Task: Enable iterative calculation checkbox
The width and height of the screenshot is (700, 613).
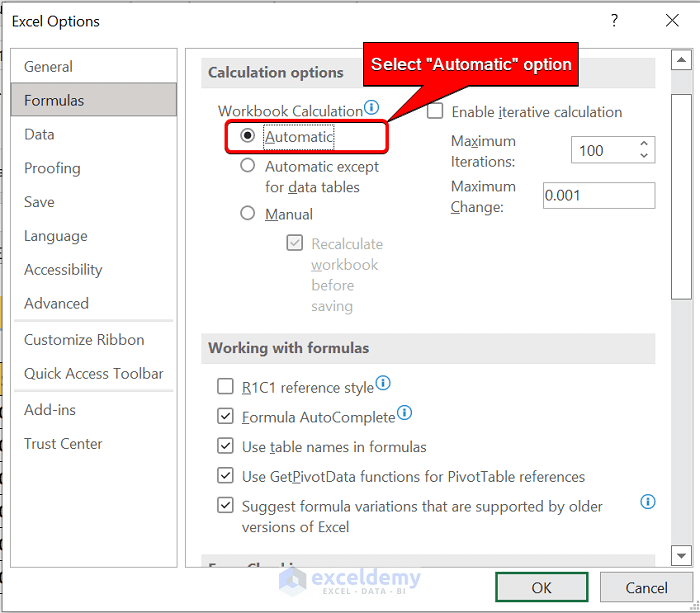Action: click(x=436, y=112)
